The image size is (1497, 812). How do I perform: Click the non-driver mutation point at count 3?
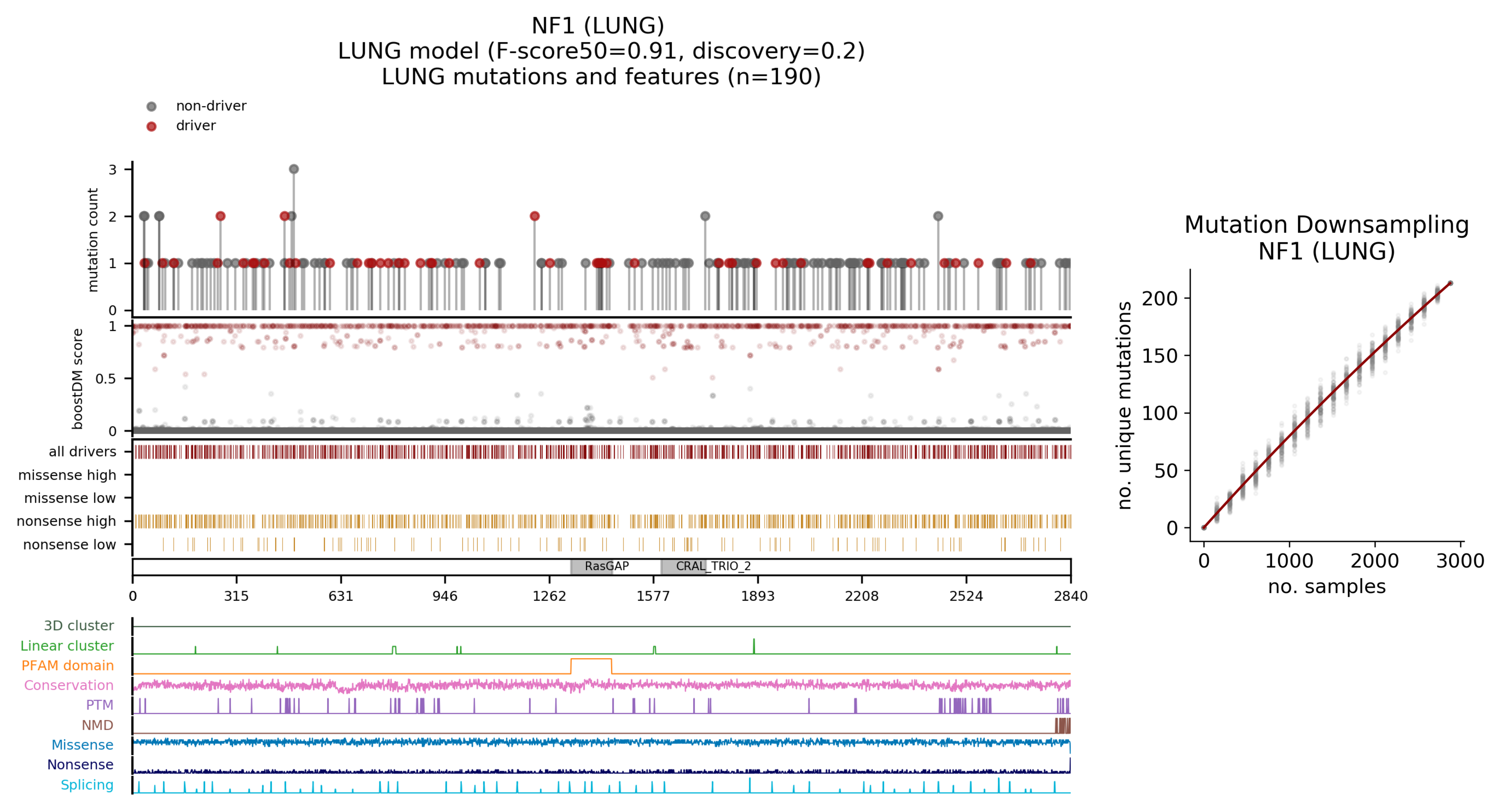point(293,169)
